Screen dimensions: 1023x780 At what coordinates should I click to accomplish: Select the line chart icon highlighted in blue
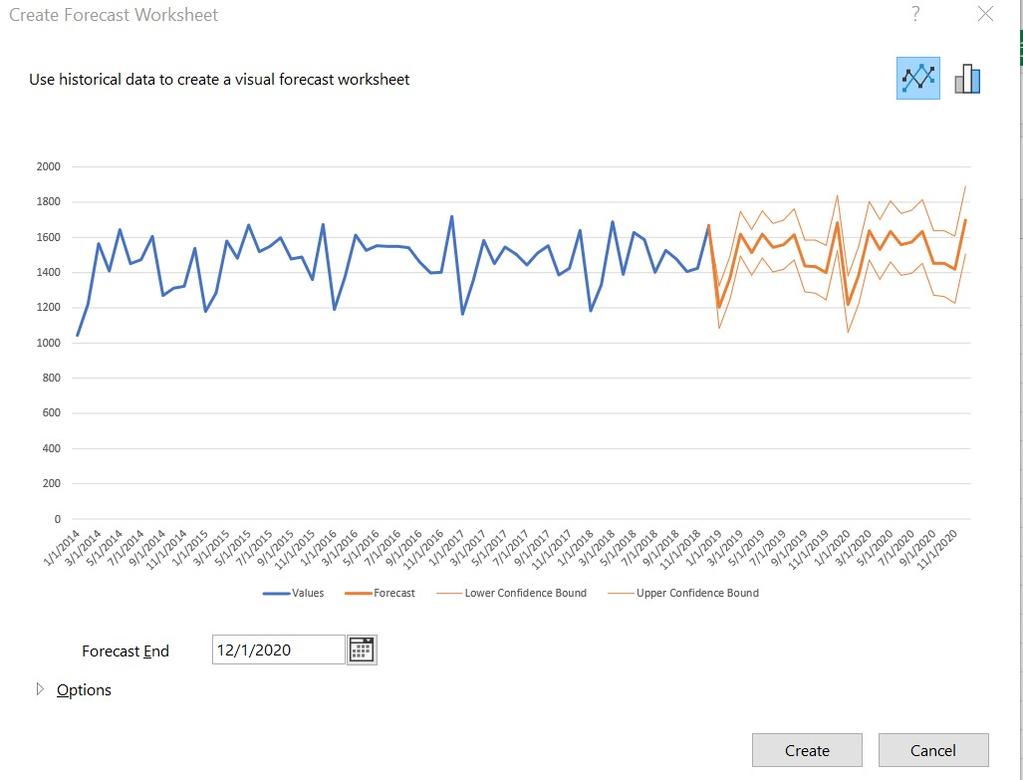pyautogui.click(x=917, y=77)
